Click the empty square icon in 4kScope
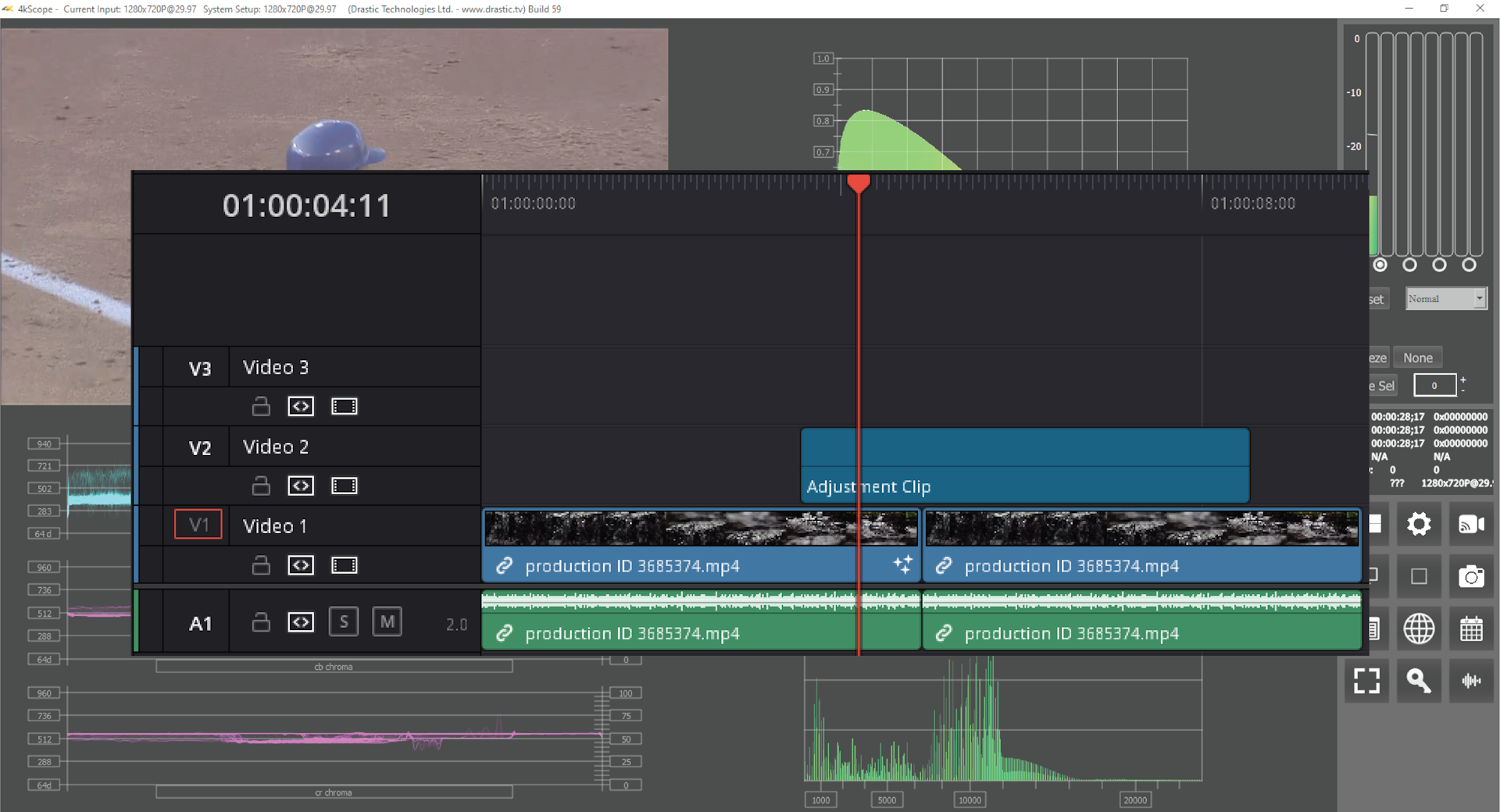 1419,576
